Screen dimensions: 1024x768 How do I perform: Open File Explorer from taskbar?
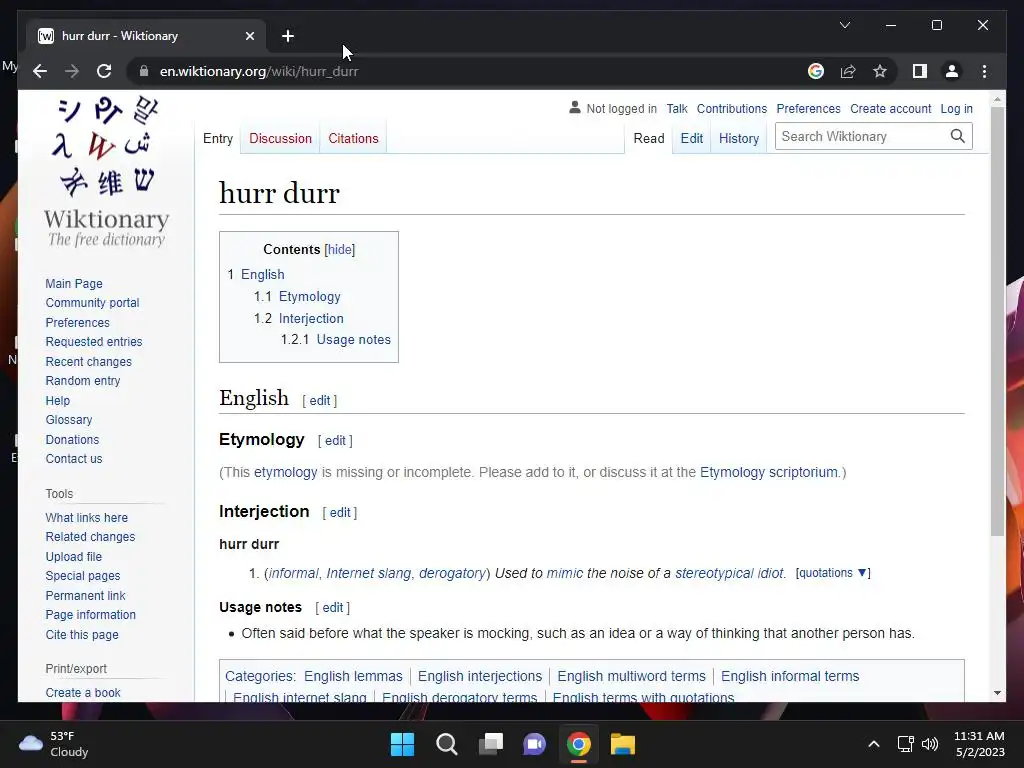(622, 744)
